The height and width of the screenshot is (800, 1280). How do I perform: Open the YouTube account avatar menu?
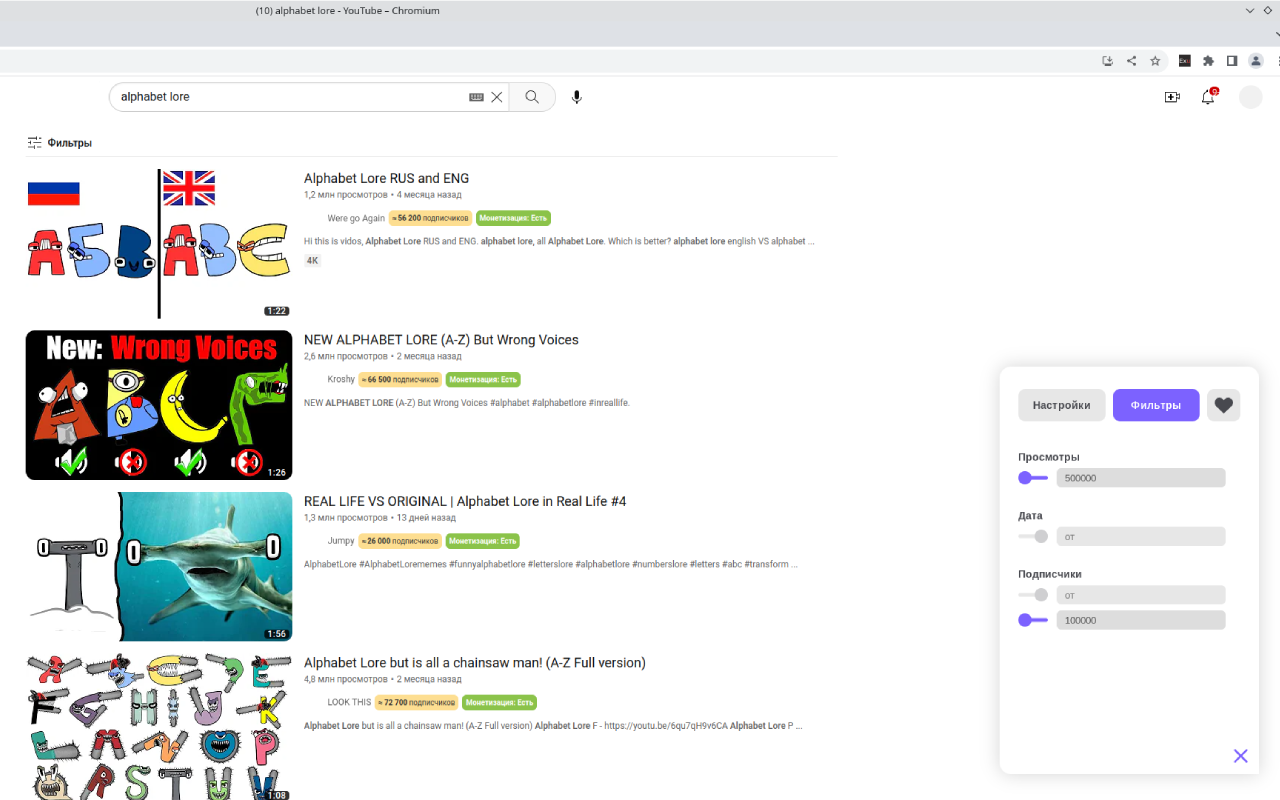pyautogui.click(x=1251, y=97)
